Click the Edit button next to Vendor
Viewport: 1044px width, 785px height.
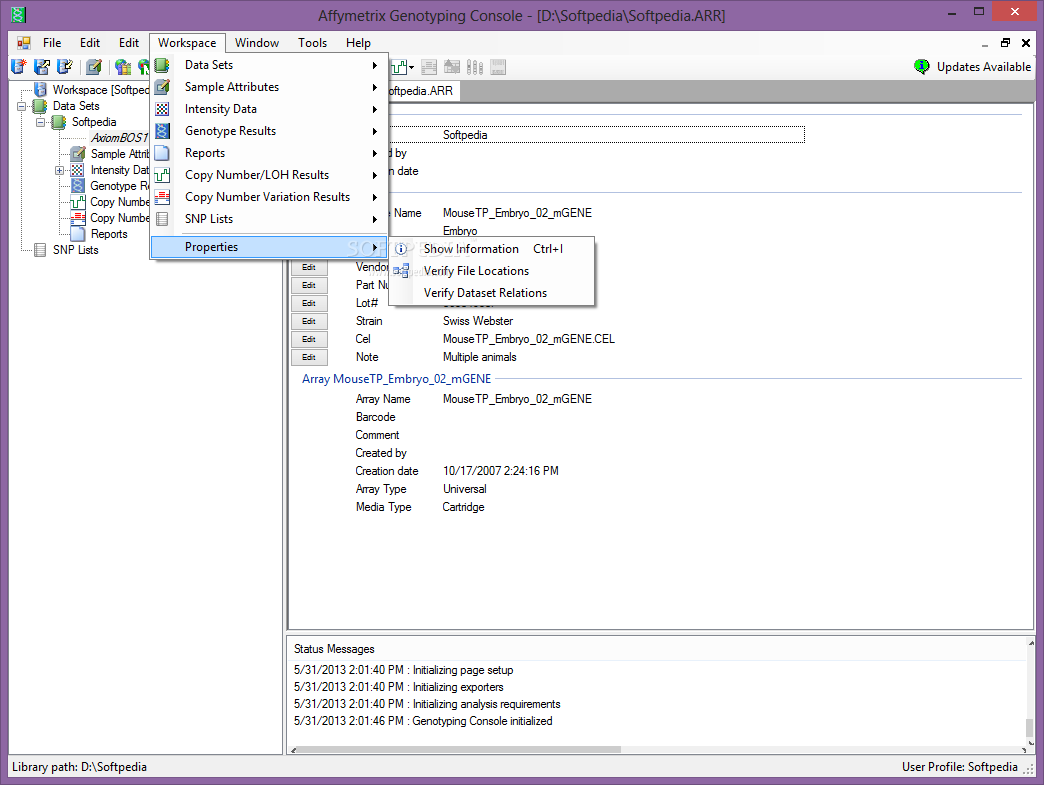[309, 267]
